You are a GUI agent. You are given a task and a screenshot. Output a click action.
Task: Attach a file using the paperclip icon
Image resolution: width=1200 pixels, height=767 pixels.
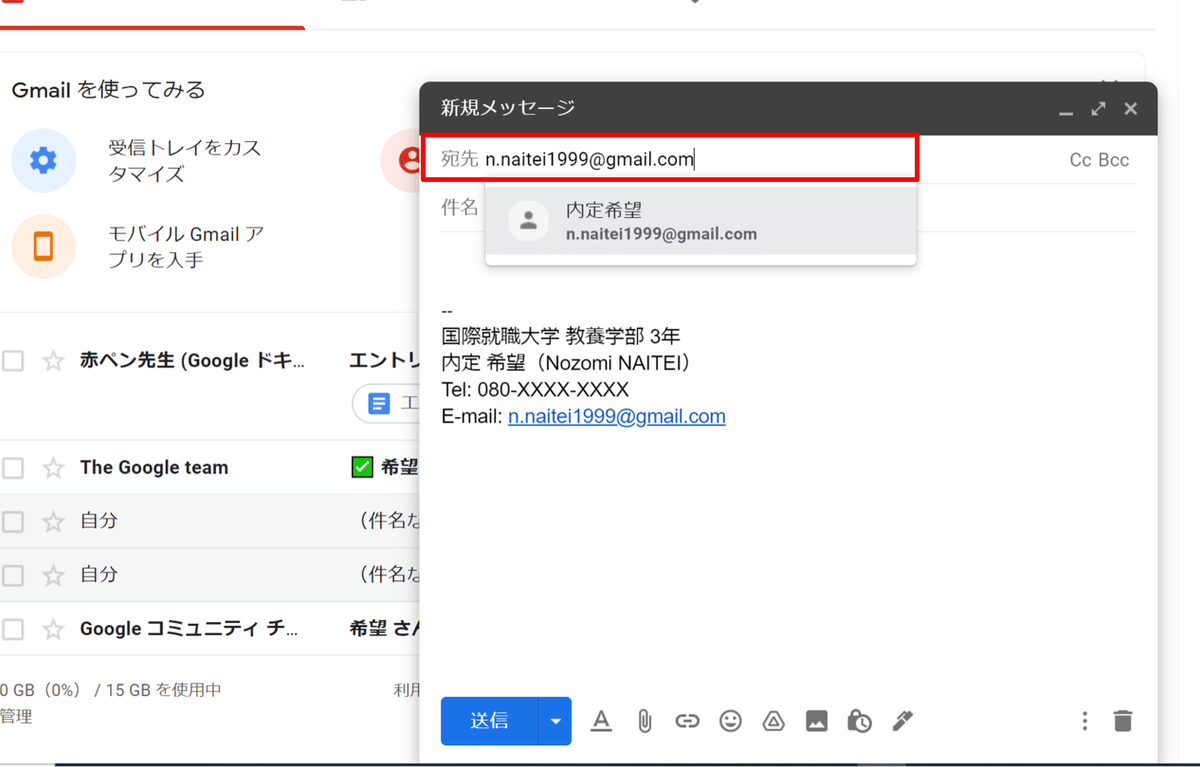[644, 721]
